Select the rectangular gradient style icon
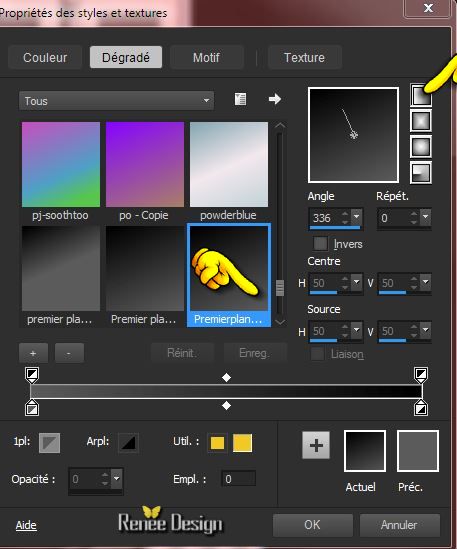This screenshot has width=457, height=549. pos(421,121)
